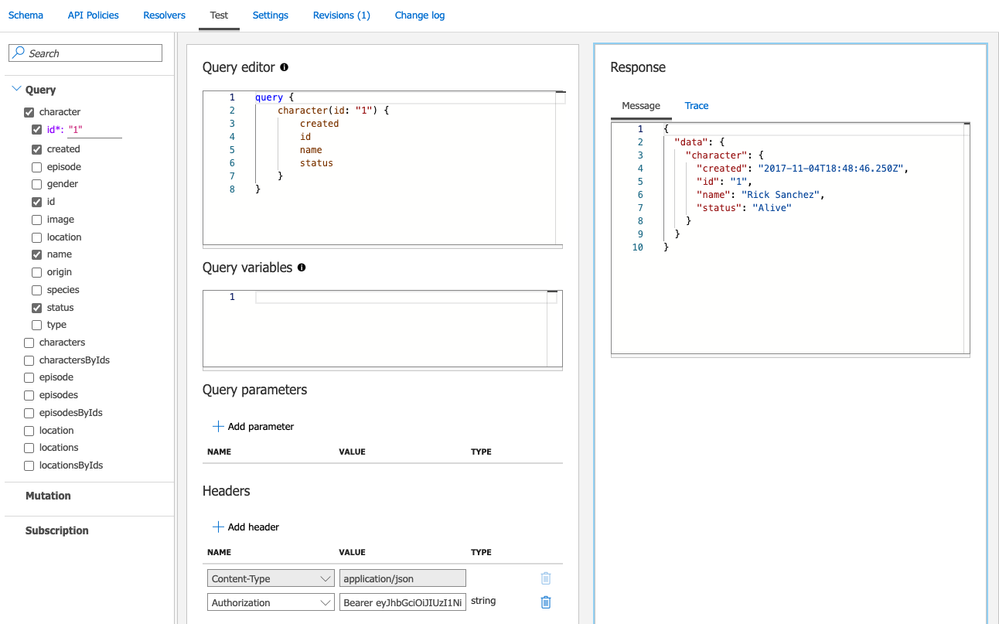Click the created timestamp value in response
The image size is (999, 624).
tap(830, 169)
